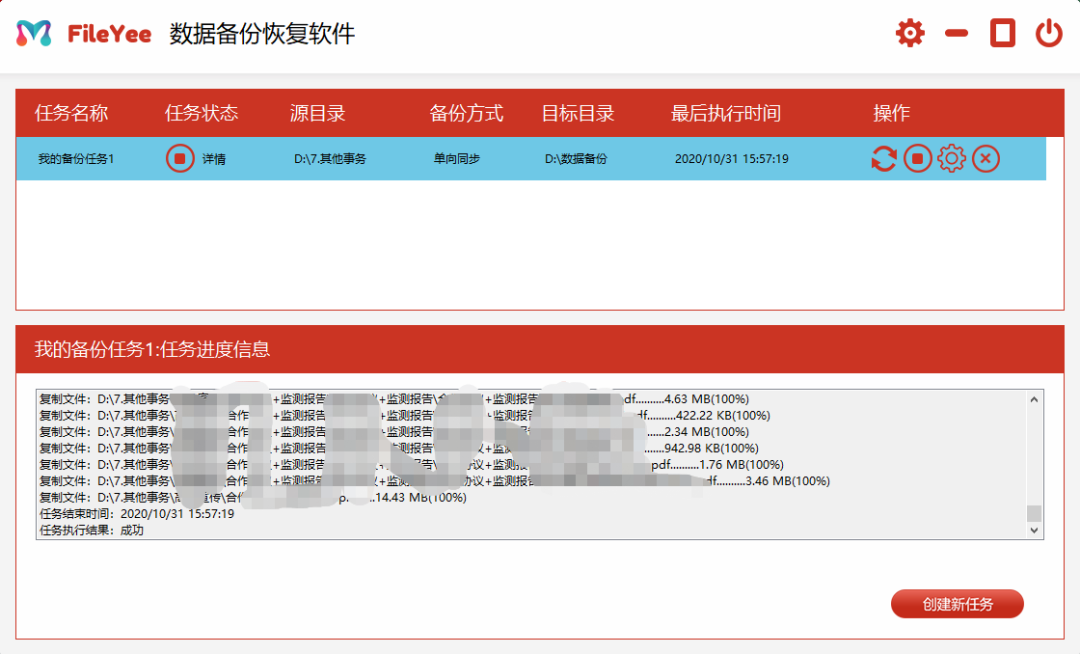
Task: Select the 我的备份任务1 task row name
Action: click(x=76, y=159)
